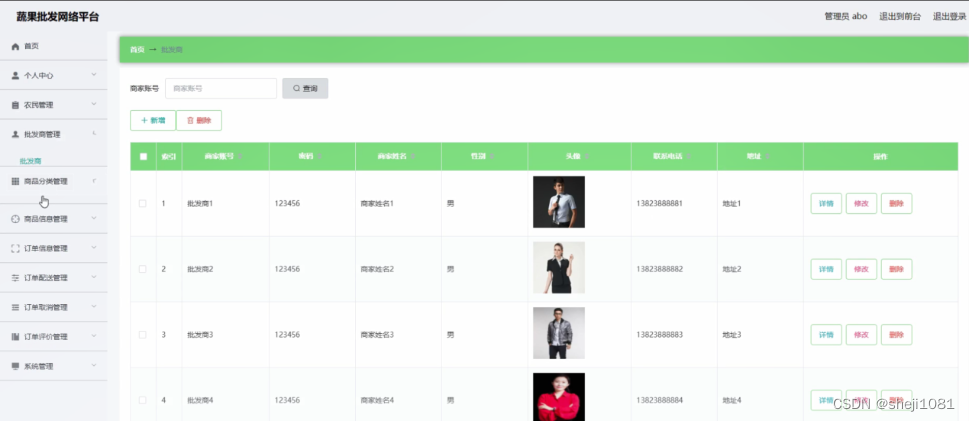Click the 蔬果批发网络平台 title

tap(58, 17)
